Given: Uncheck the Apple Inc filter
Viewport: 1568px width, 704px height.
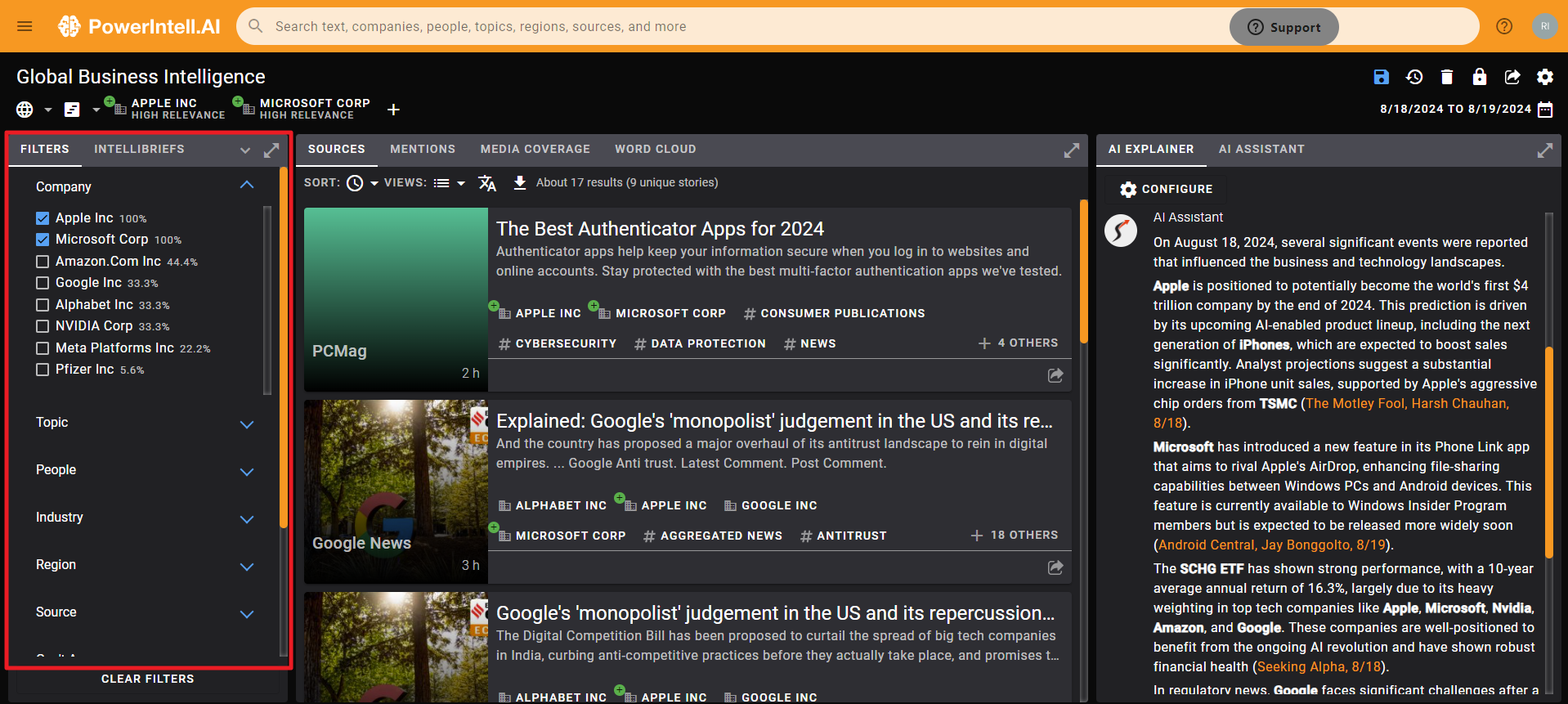Looking at the screenshot, I should point(43,218).
